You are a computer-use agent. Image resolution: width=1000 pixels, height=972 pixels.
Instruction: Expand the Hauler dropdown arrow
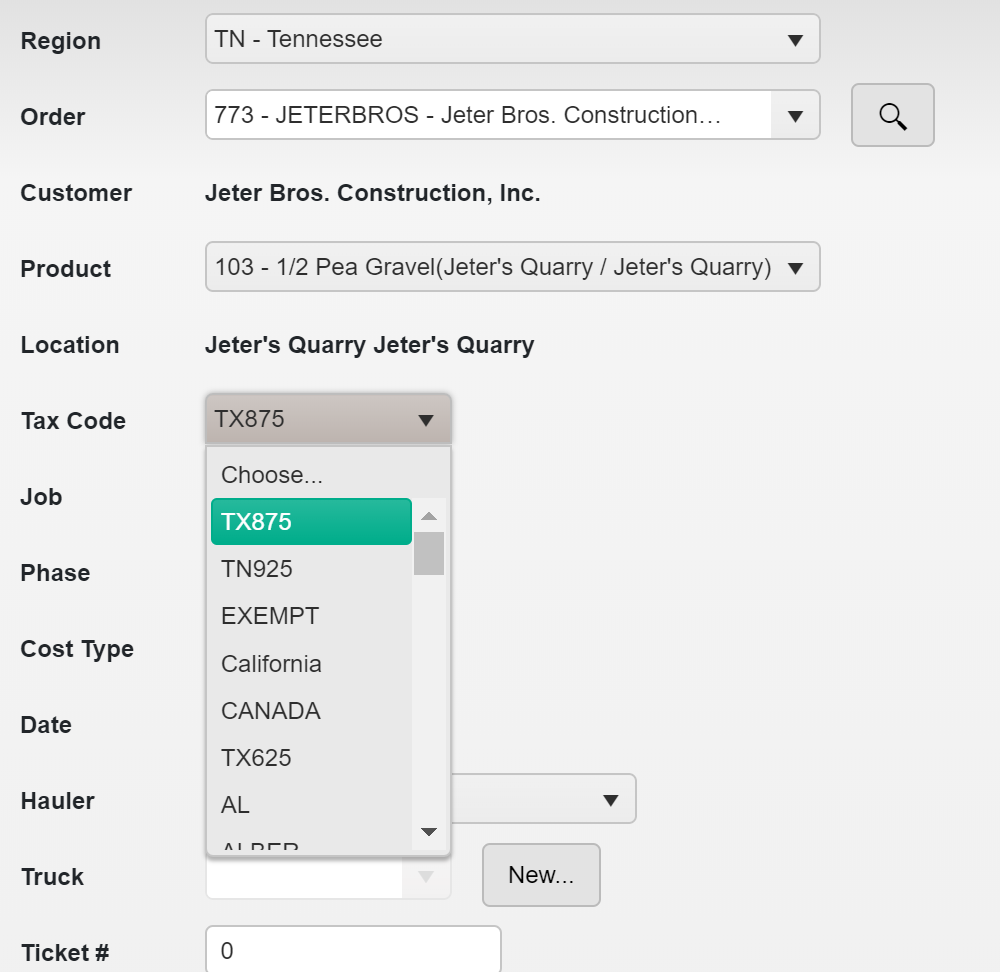point(610,800)
